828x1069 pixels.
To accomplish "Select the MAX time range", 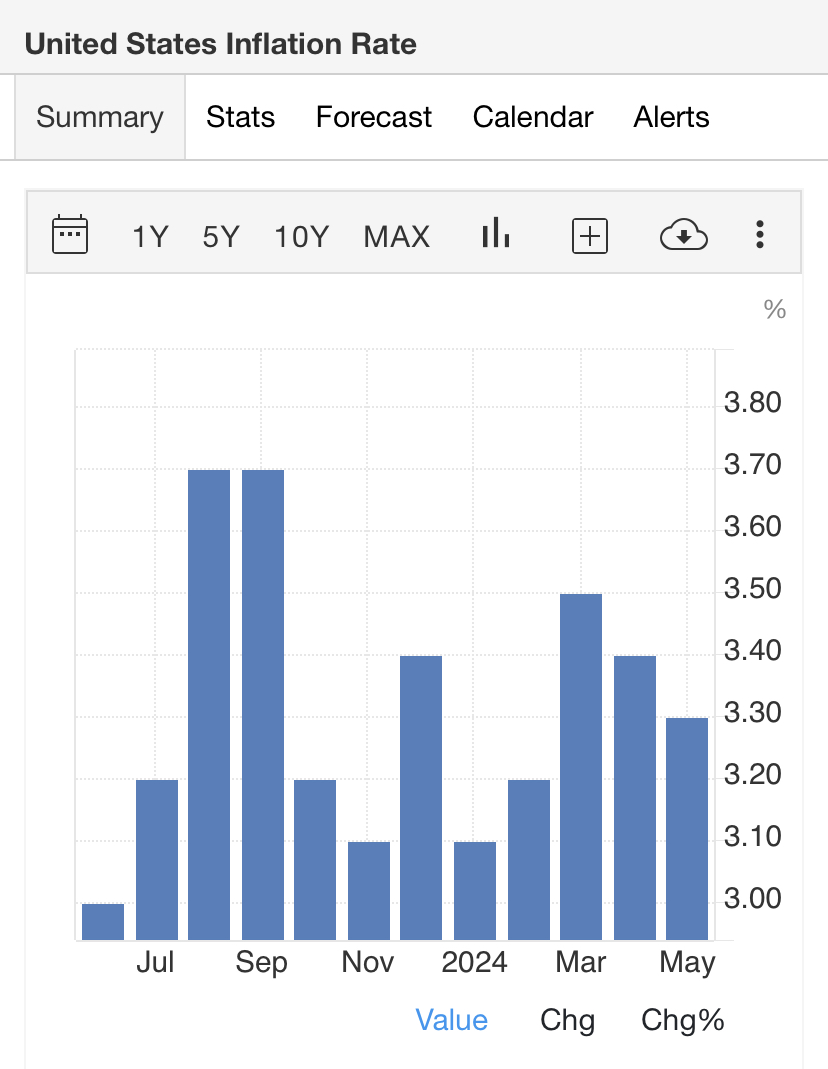I will click(397, 237).
